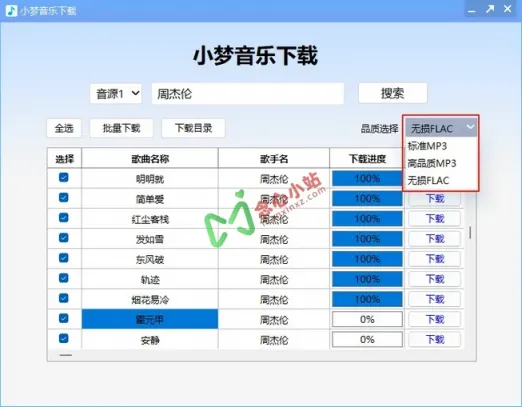The height and width of the screenshot is (407, 522).
Task: Maximize the 小梦音乐下载 window
Action: tap(490, 10)
